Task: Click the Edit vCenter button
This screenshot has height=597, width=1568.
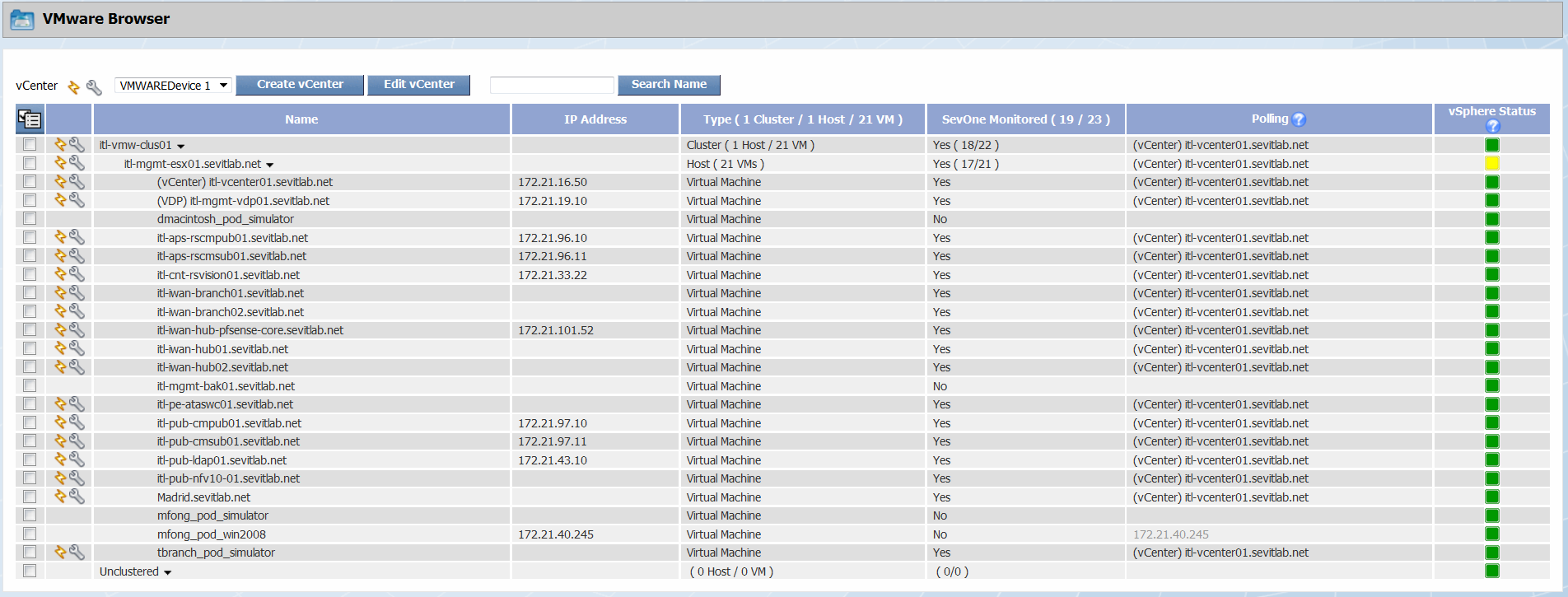Action: click(419, 85)
